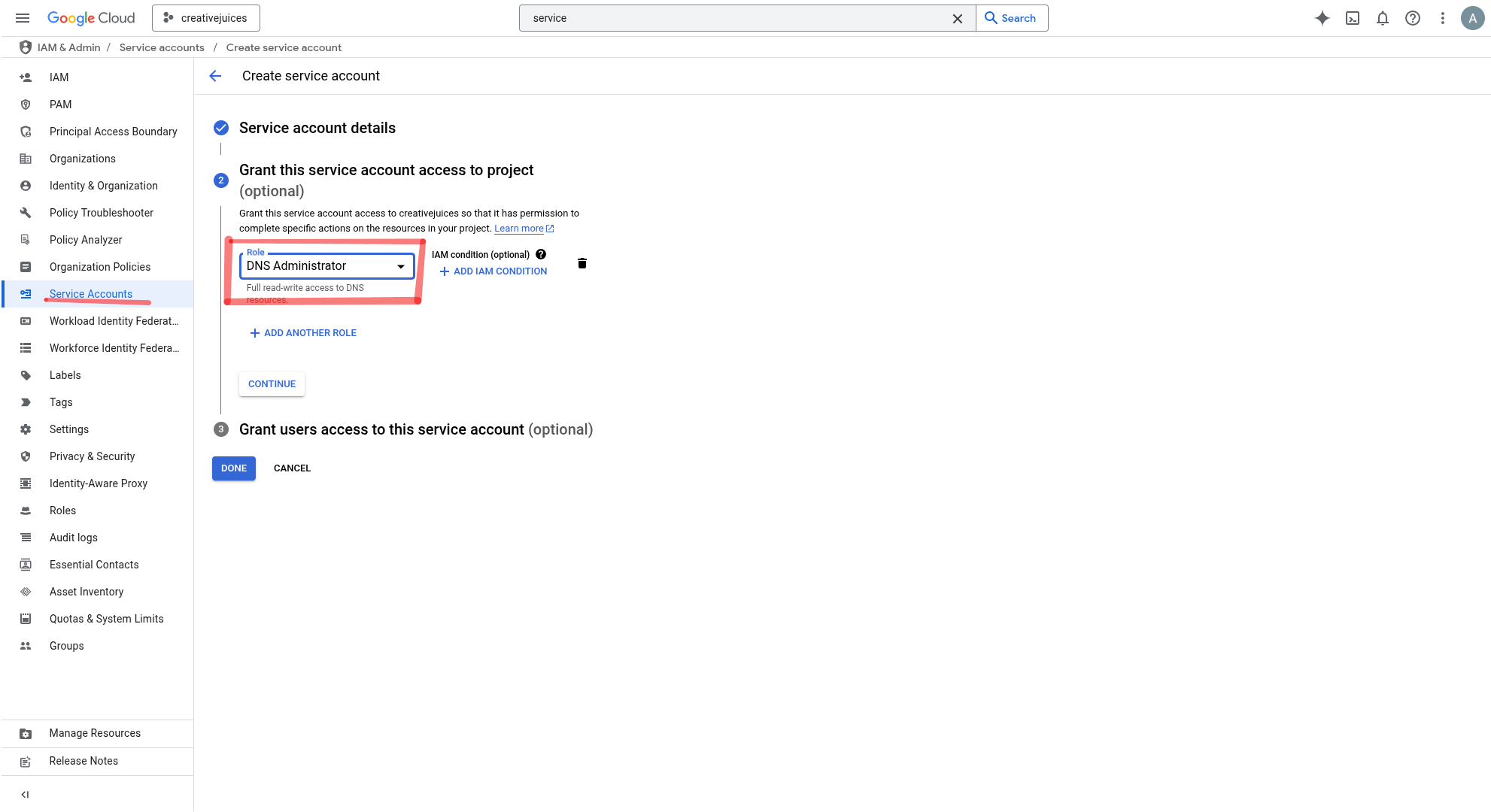The width and height of the screenshot is (1491, 812).
Task: Clear the search field with X
Action: (x=957, y=18)
